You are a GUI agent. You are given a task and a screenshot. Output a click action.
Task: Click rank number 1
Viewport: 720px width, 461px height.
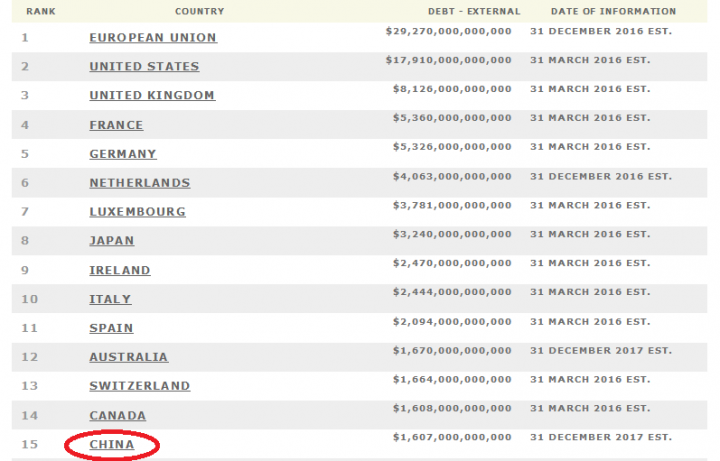(25, 38)
